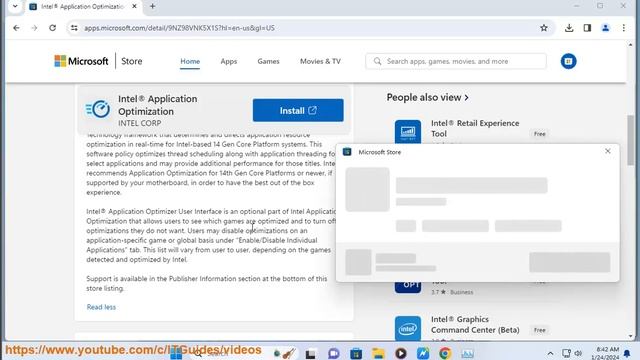Click the Intel Retail Experience Tool icon
The height and width of the screenshot is (360, 640).
click(408, 131)
